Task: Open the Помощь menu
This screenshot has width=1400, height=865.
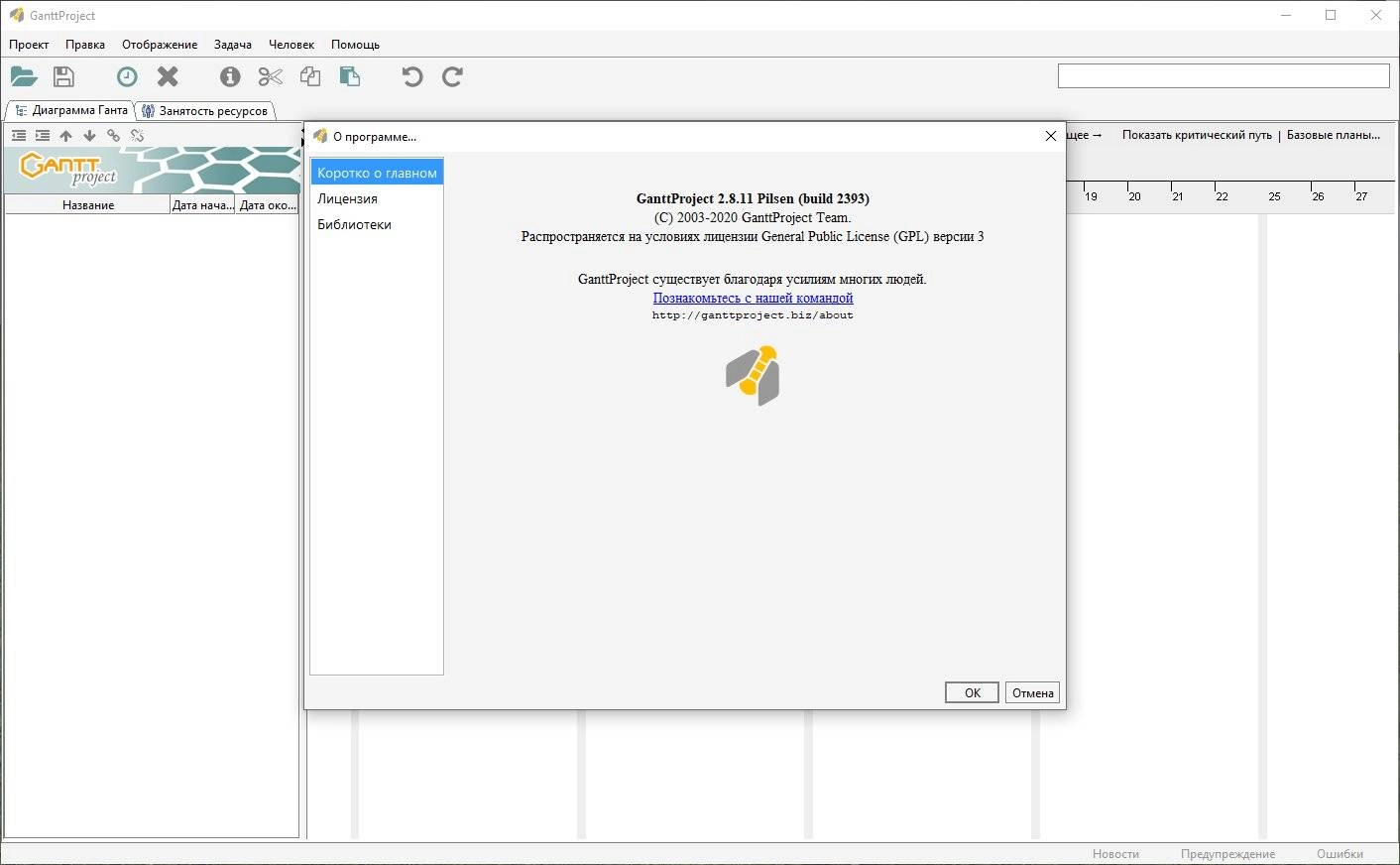Action: (x=355, y=45)
